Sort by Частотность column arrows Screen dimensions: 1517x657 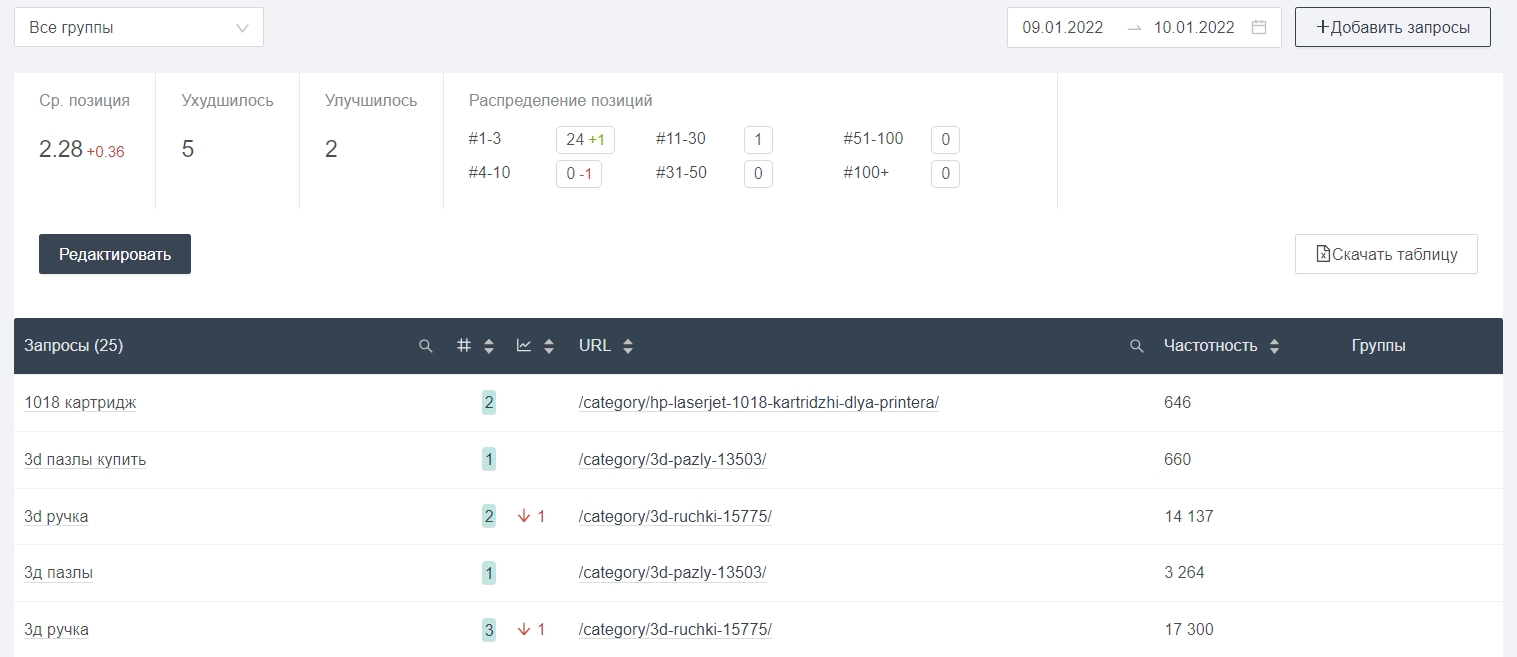point(1273,346)
